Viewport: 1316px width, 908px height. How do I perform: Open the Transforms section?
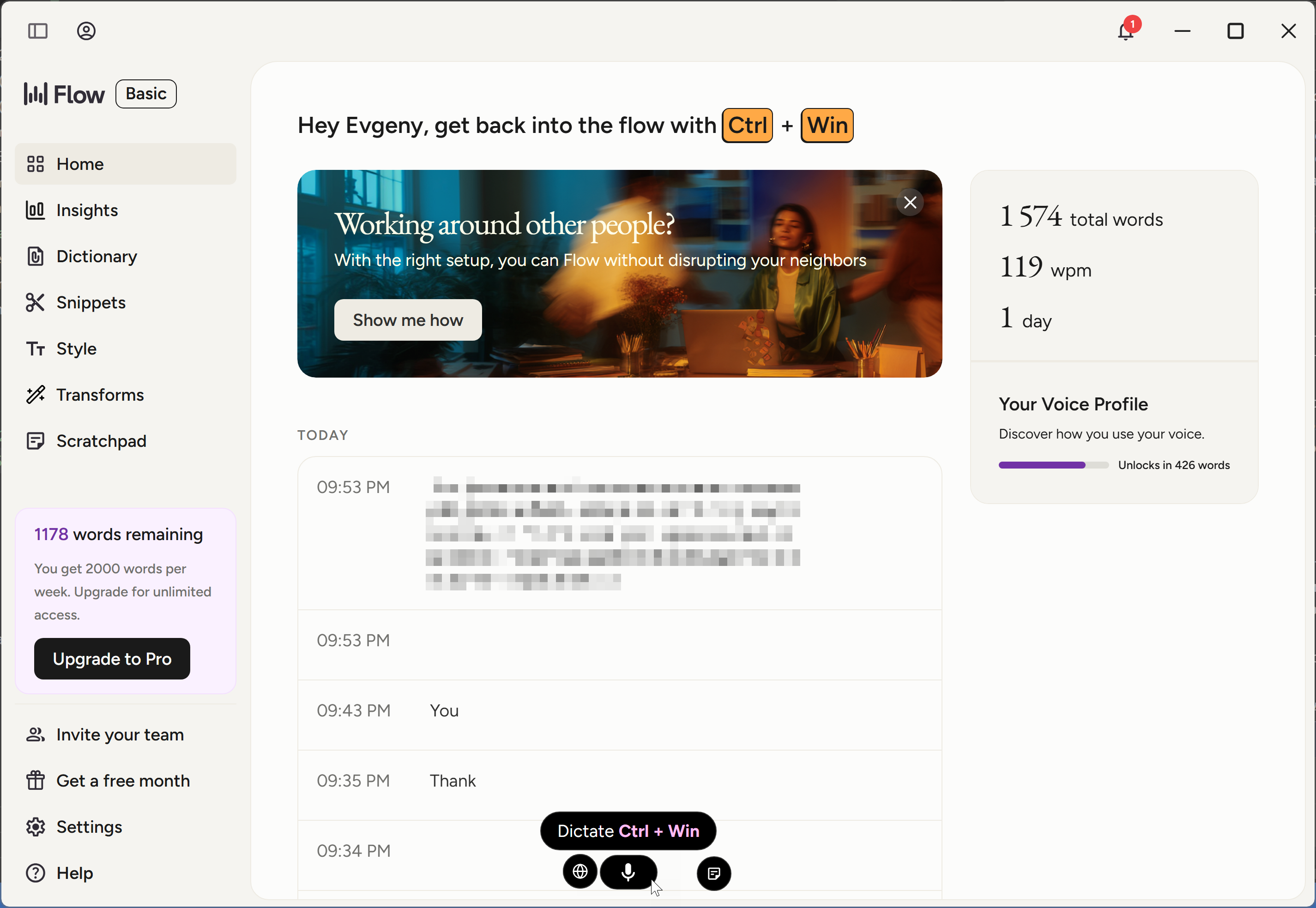126,394
